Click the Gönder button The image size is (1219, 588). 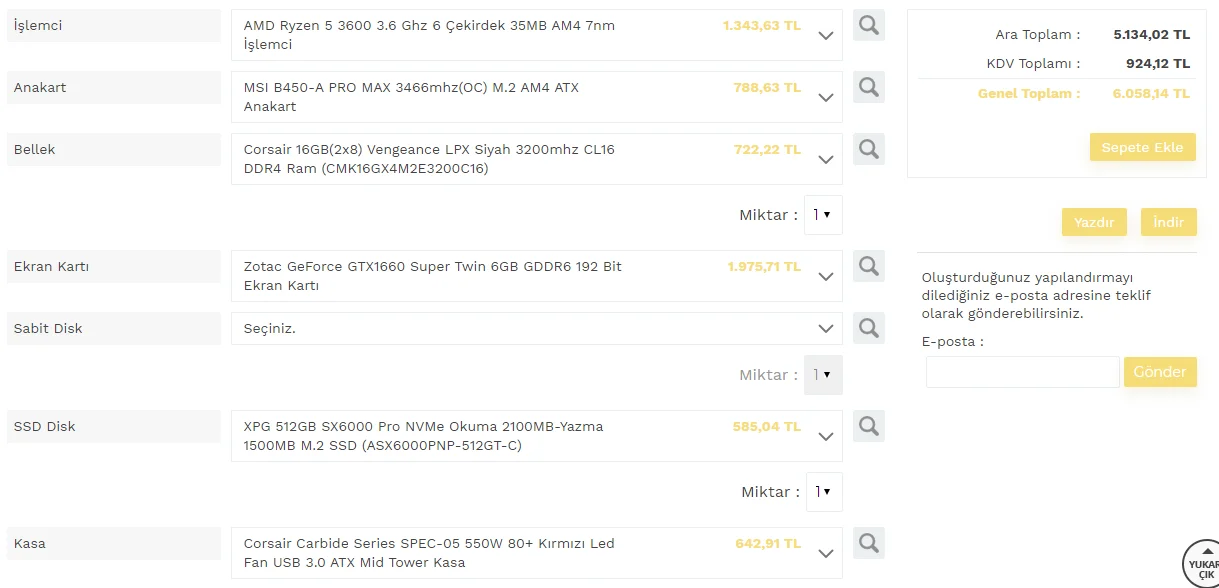1160,372
